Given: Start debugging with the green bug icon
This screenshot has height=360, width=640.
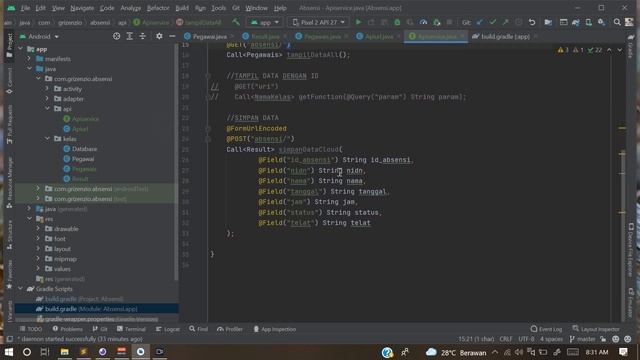Looking at the screenshot, I should point(397,22).
